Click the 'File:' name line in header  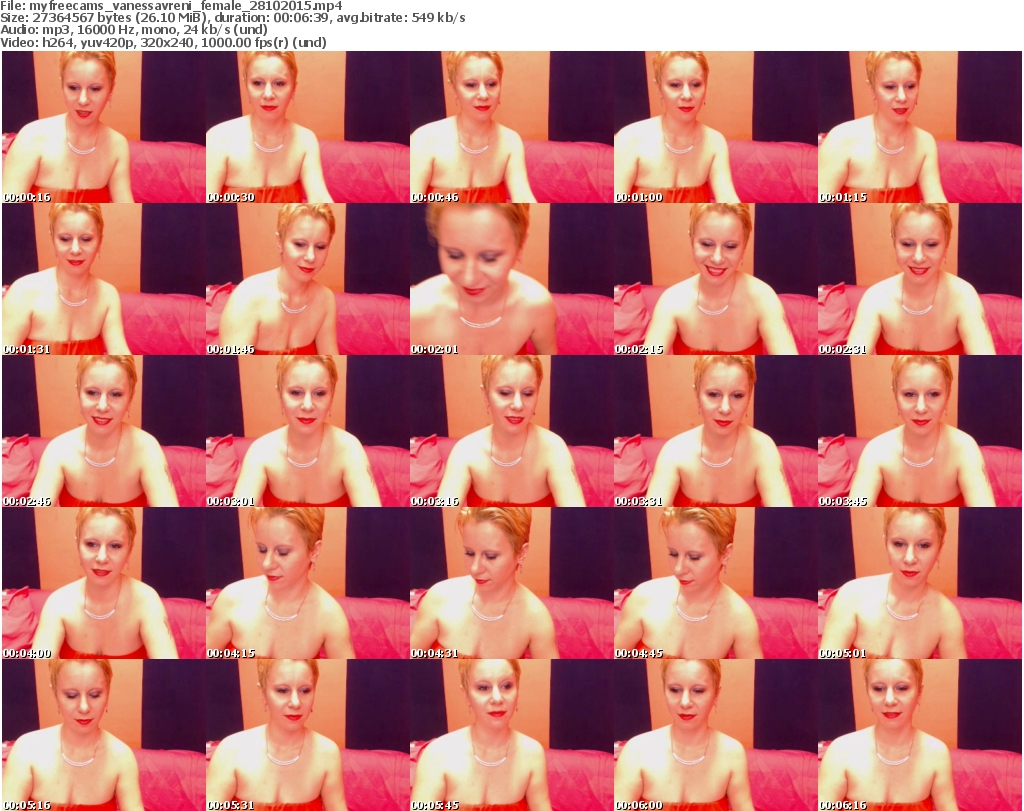(171, 6)
